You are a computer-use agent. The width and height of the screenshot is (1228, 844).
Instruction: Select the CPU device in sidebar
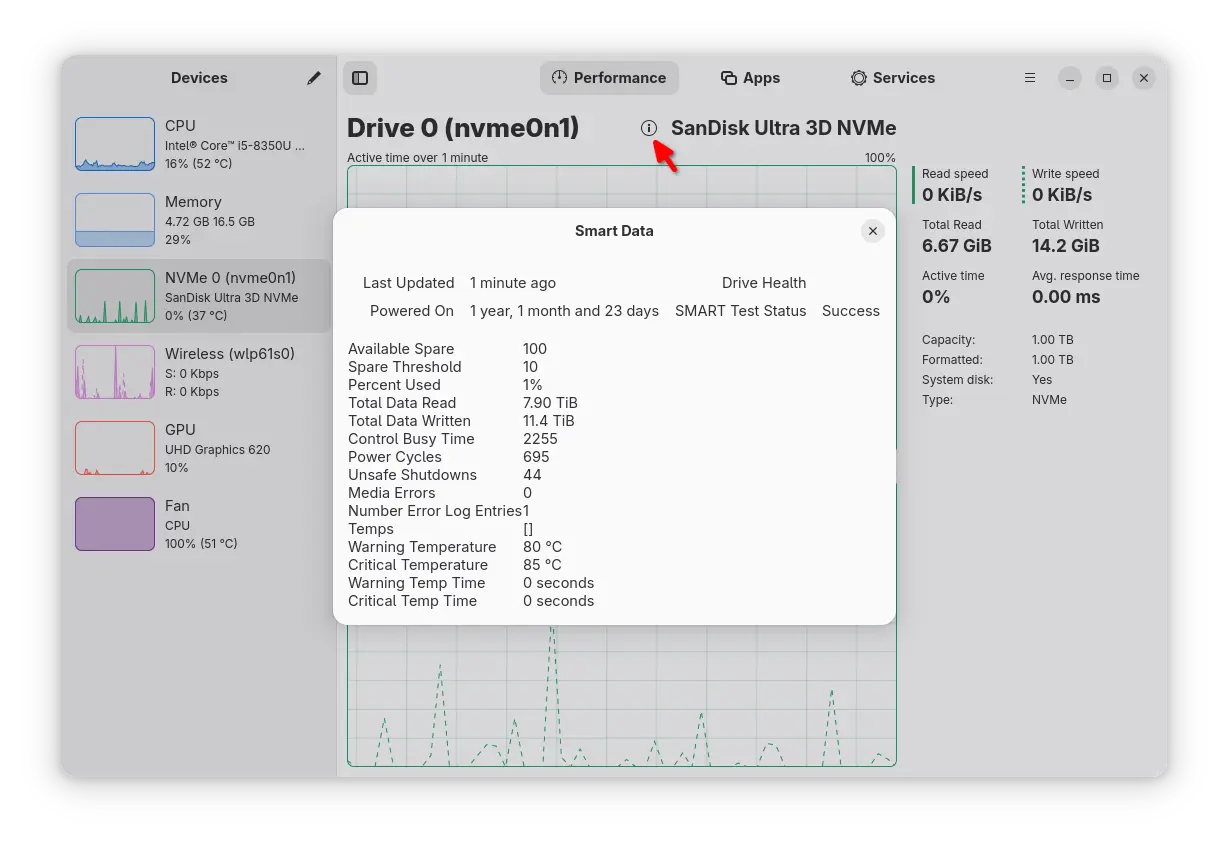tap(199, 144)
